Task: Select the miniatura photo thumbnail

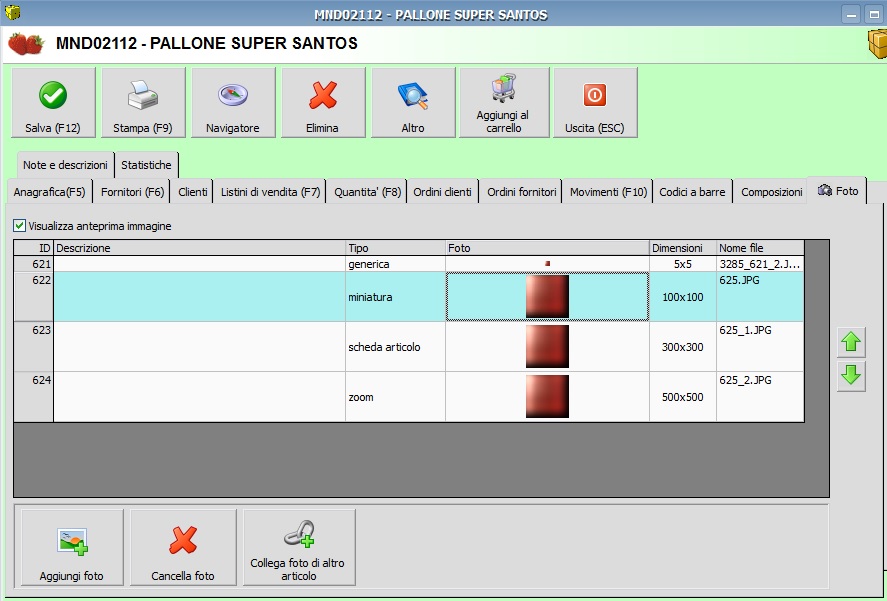Action: [x=547, y=297]
